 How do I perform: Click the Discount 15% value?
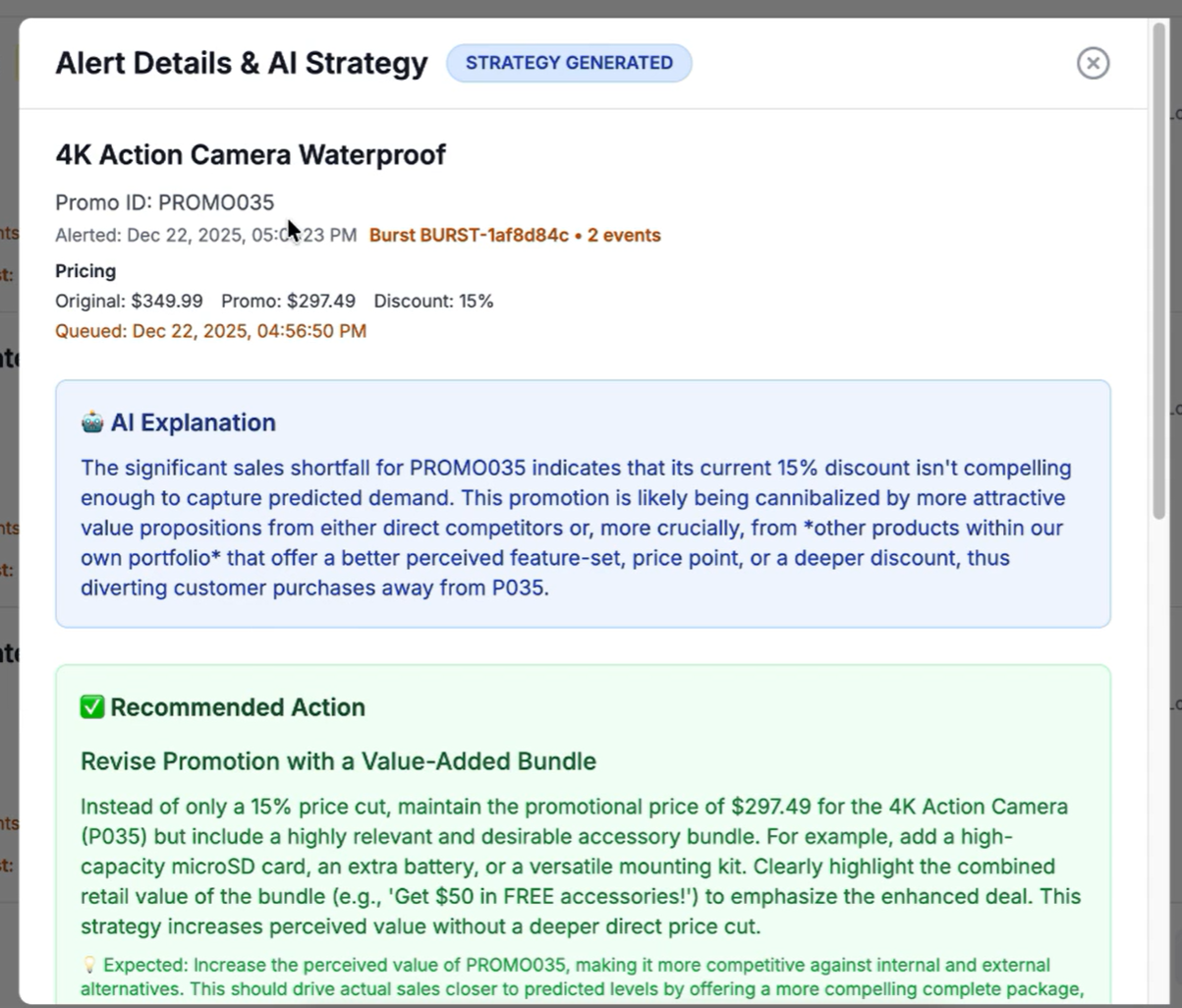433,300
